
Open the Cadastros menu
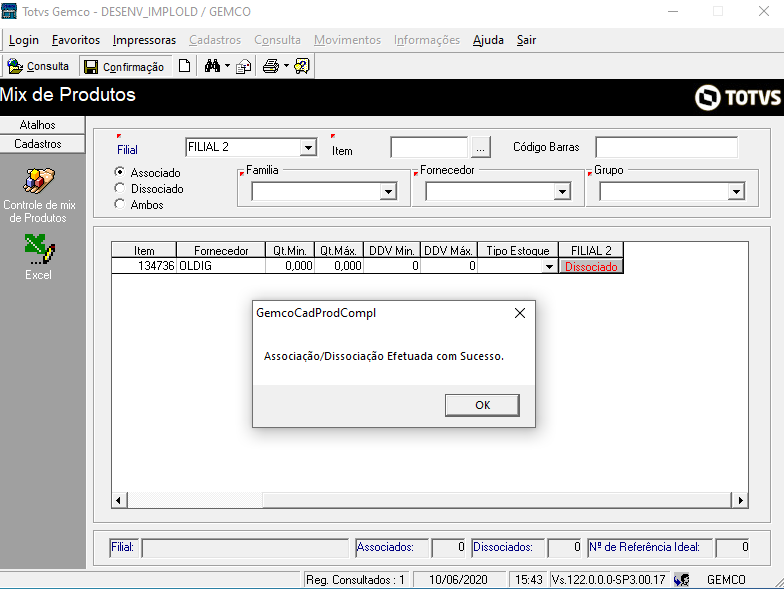pyautogui.click(x=215, y=40)
